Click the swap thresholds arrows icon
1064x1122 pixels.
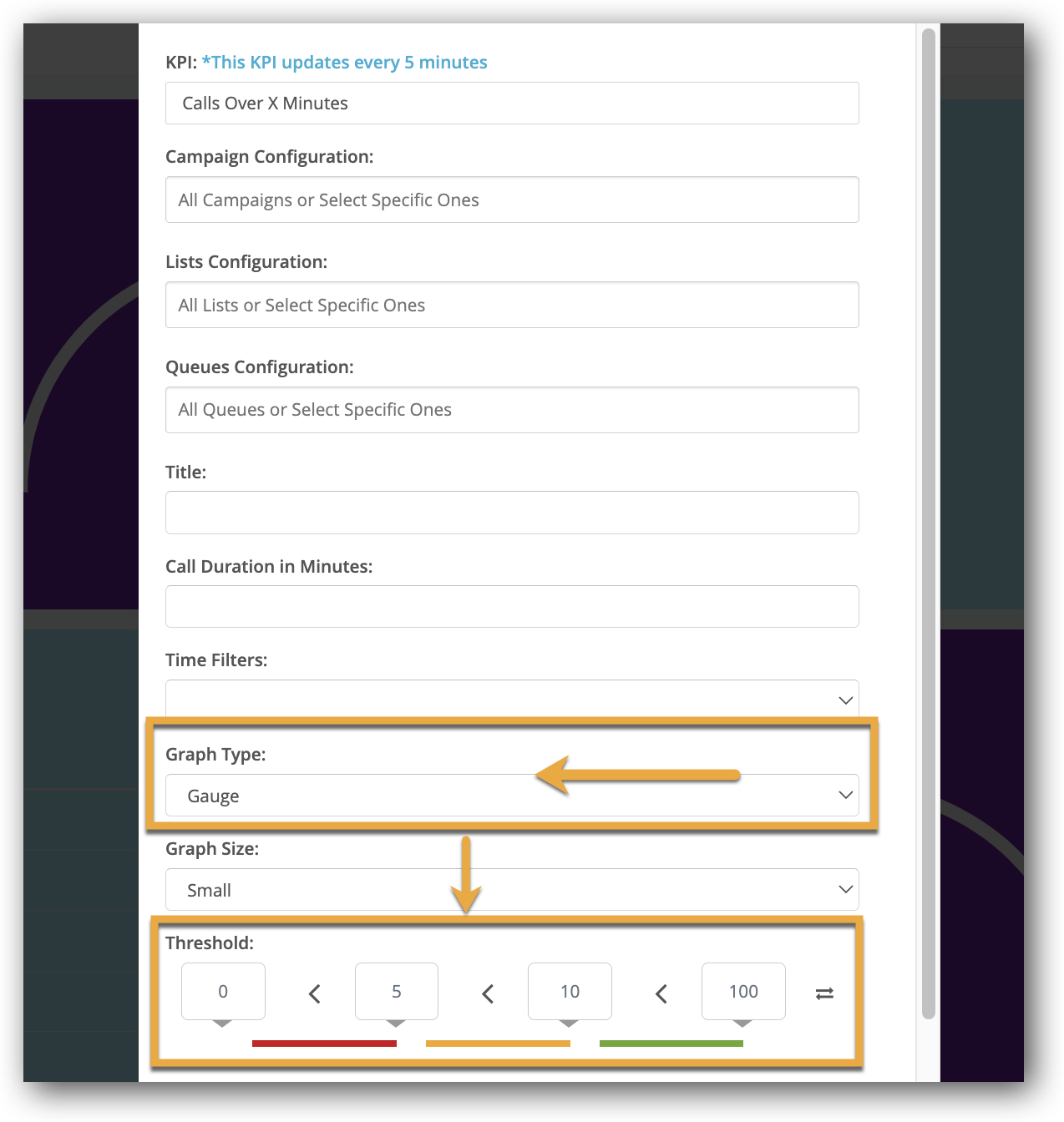pyautogui.click(x=824, y=993)
